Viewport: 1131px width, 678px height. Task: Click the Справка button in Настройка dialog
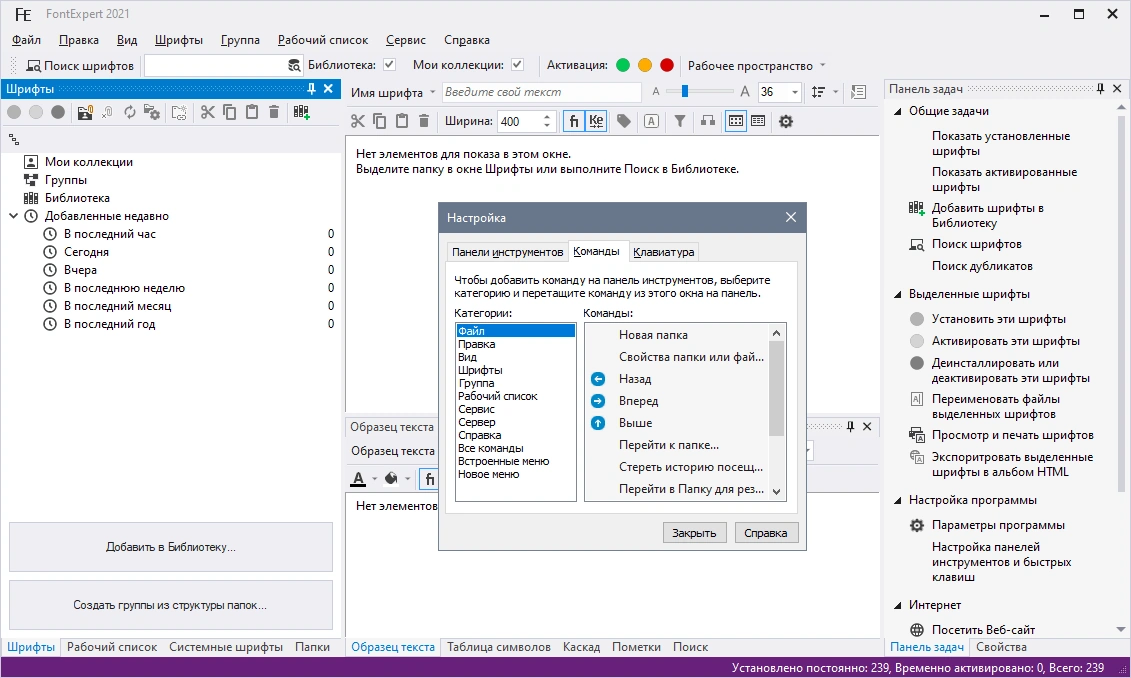[x=766, y=533]
